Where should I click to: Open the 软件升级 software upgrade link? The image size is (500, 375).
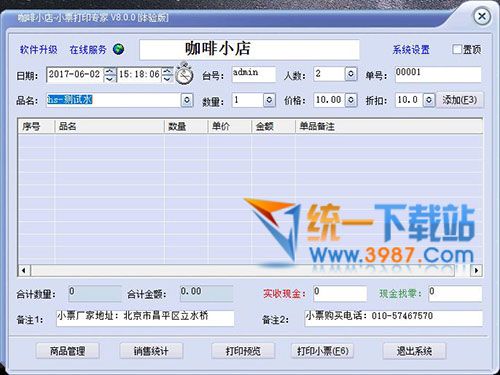[39, 50]
